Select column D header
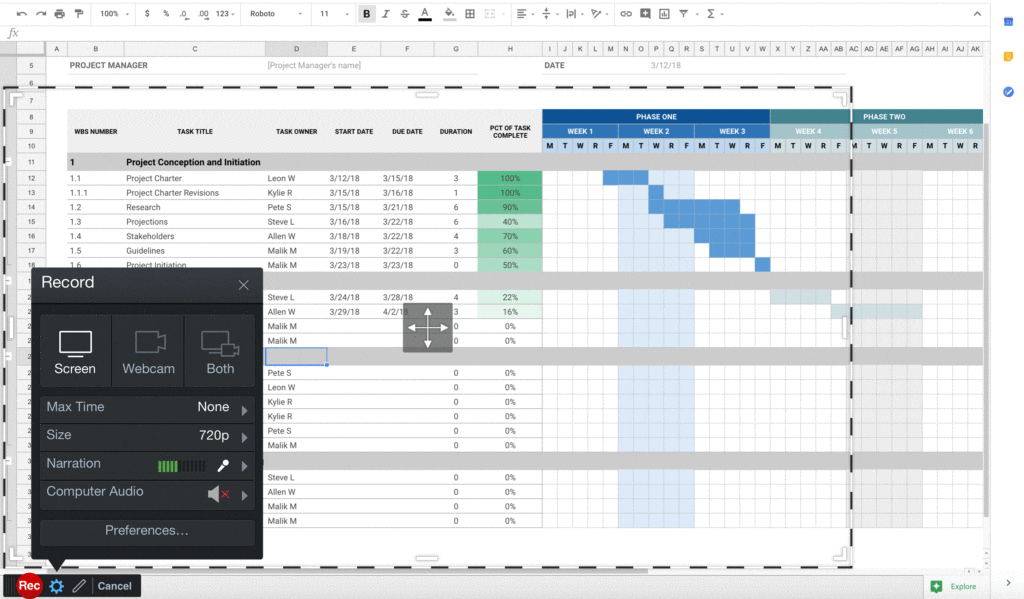 tap(296, 49)
